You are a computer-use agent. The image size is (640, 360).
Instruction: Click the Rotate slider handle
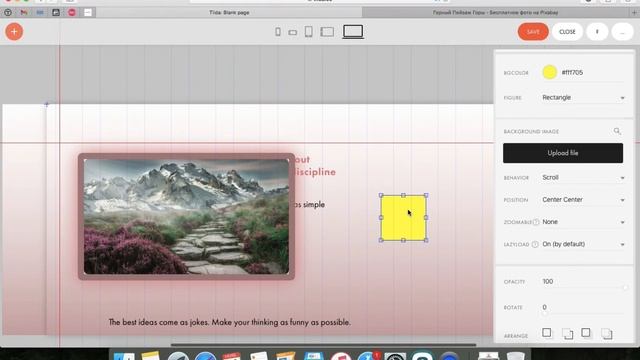[x=545, y=313]
